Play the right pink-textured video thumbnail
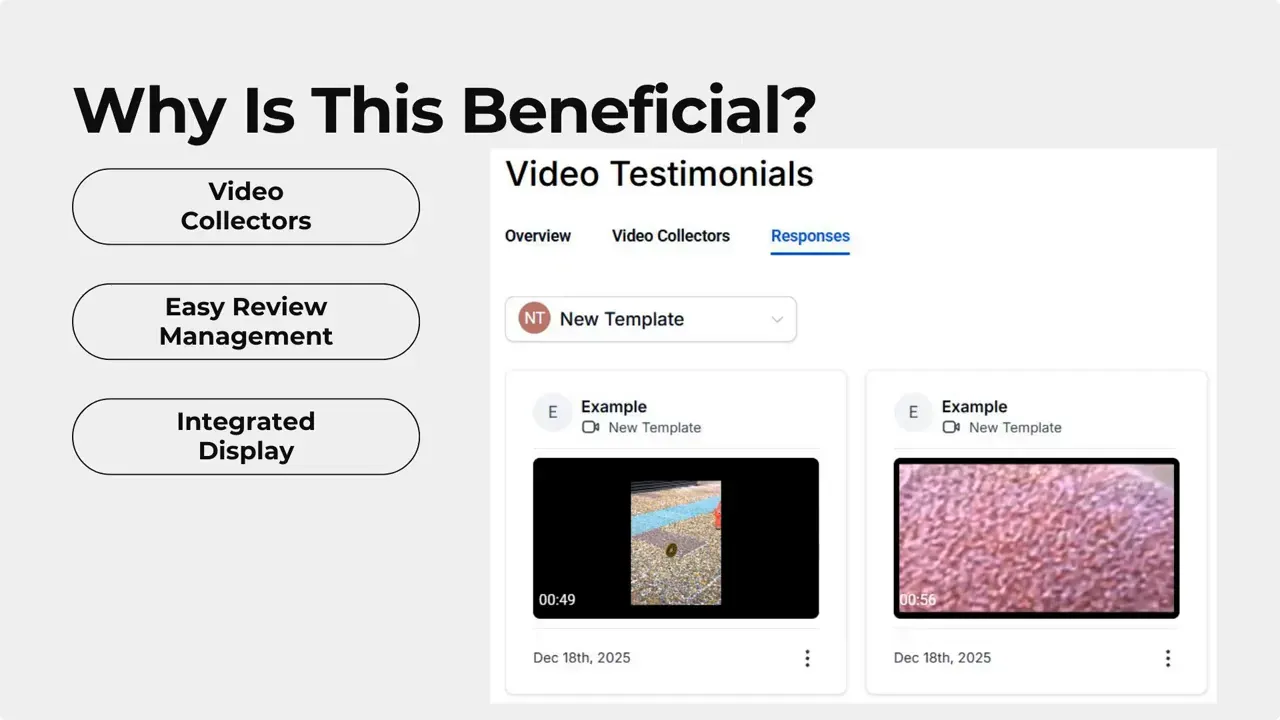1280x720 pixels. pos(1036,538)
